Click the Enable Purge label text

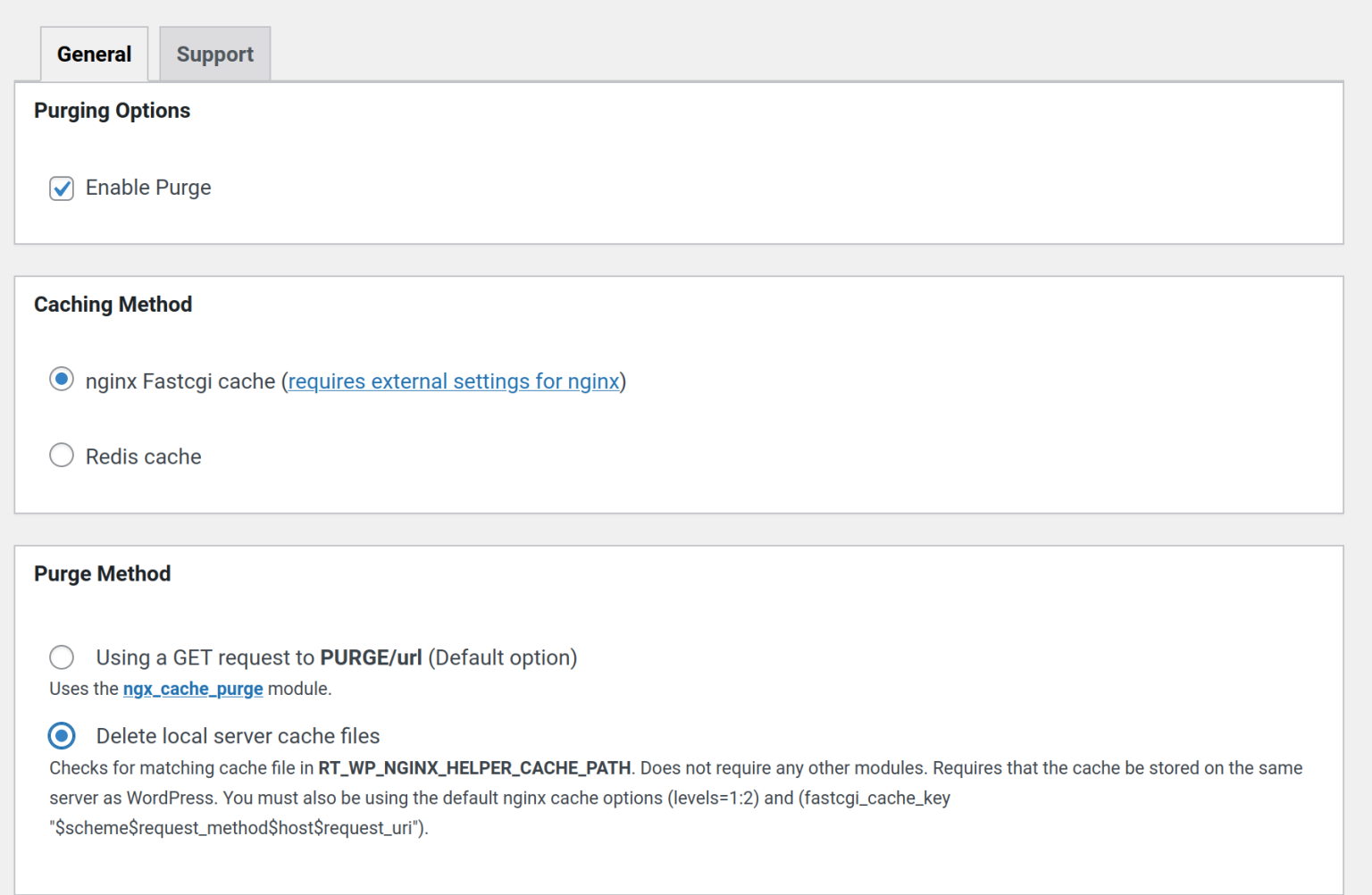[x=148, y=188]
